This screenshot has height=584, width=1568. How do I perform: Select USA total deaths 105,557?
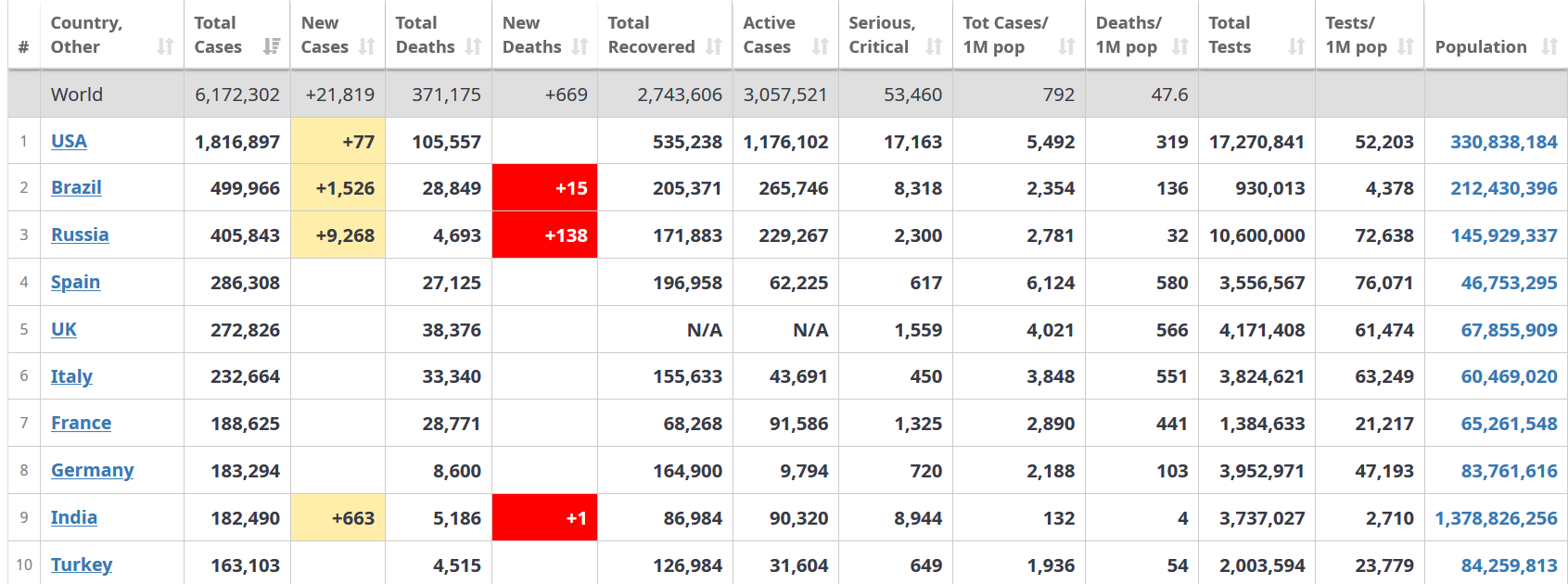446,142
